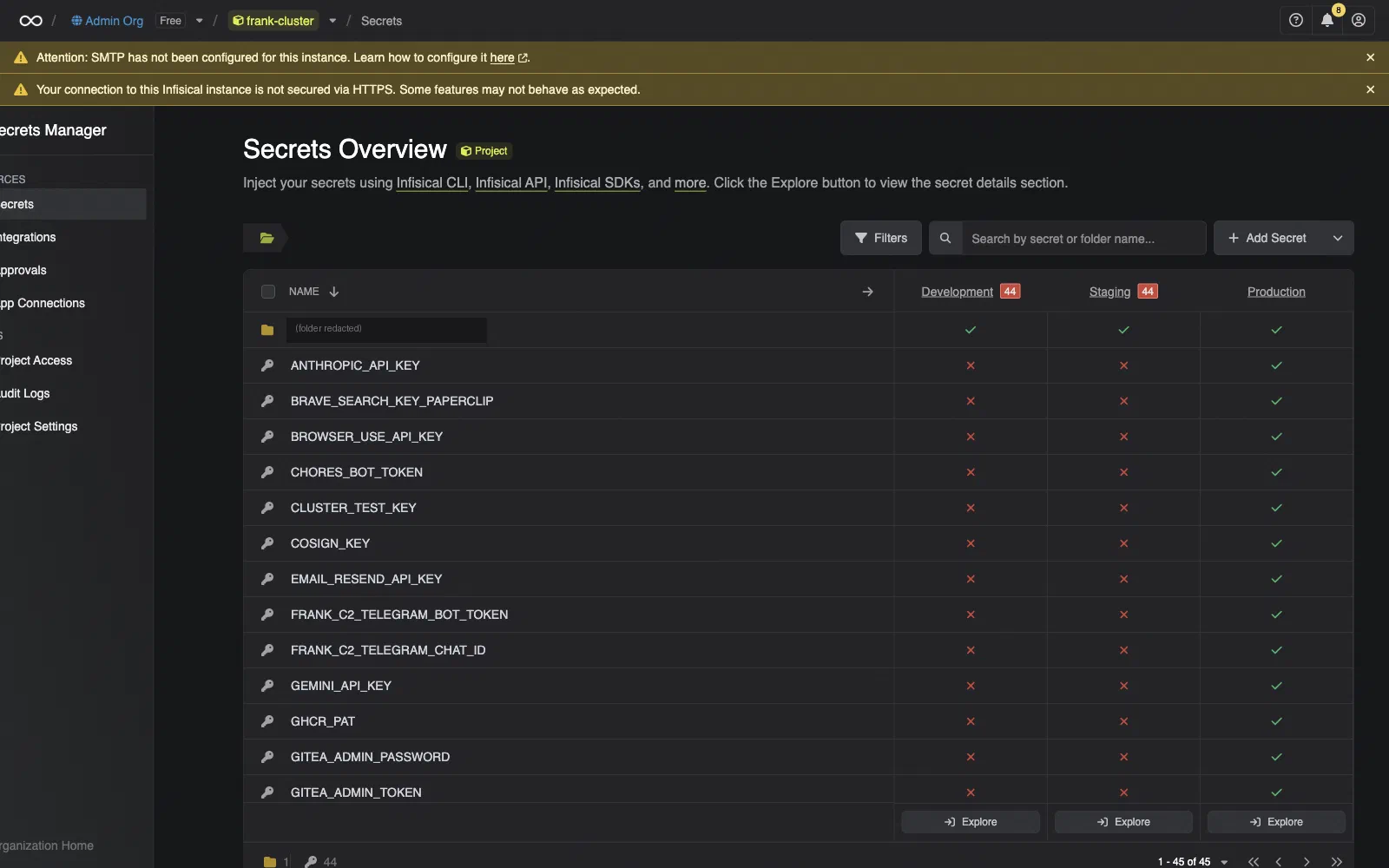Open Approvals in the sidebar
The width and height of the screenshot is (1389, 868).
[73, 270]
